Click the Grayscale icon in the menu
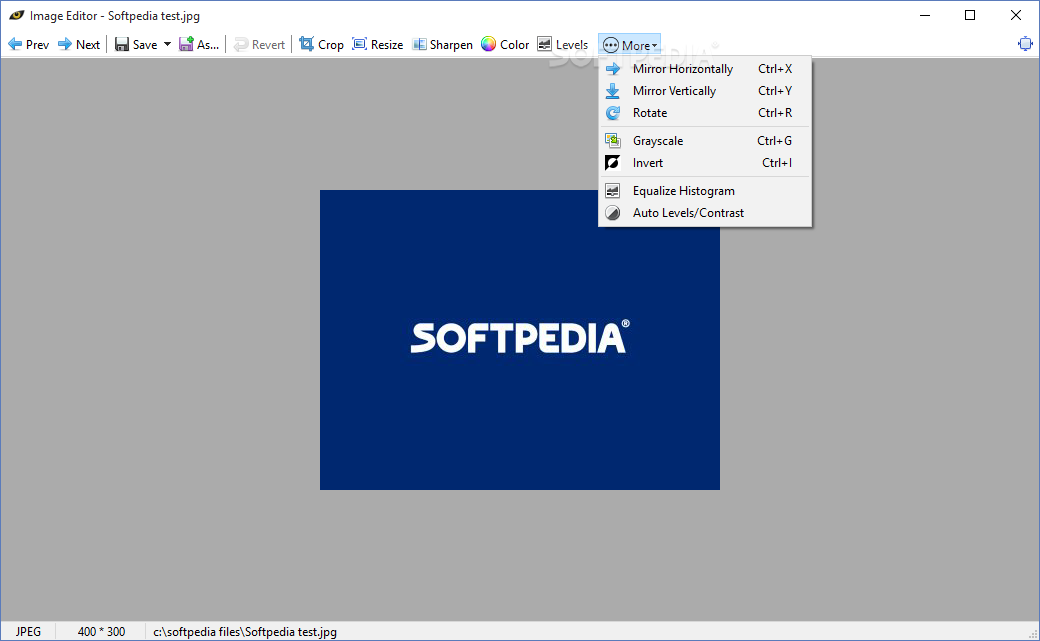This screenshot has height=641, width=1040. click(613, 141)
